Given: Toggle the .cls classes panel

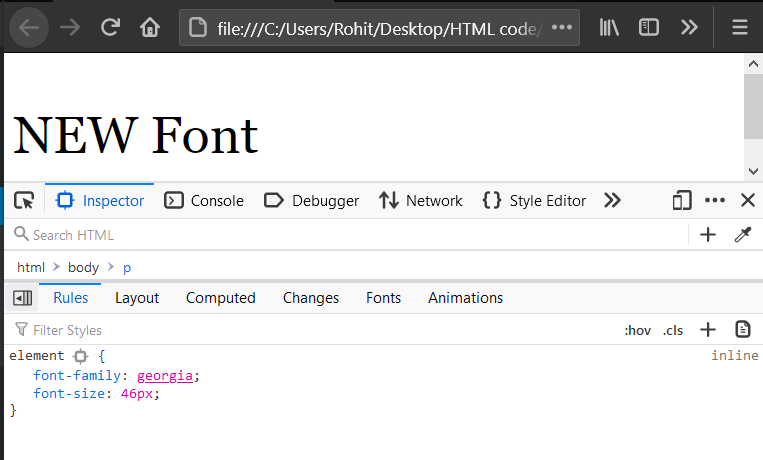Looking at the screenshot, I should click(x=673, y=331).
